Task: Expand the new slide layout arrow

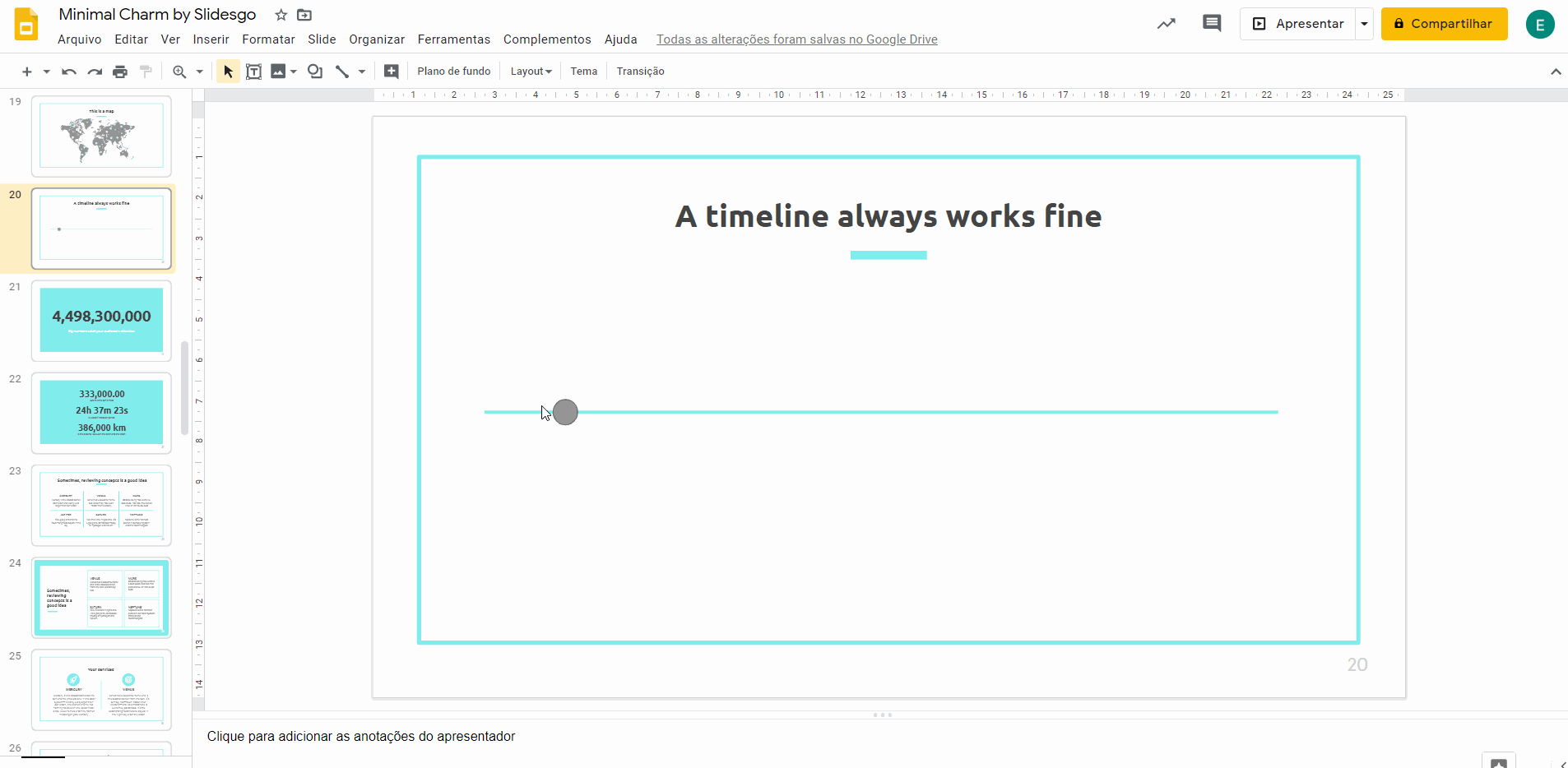Action: coord(46,72)
